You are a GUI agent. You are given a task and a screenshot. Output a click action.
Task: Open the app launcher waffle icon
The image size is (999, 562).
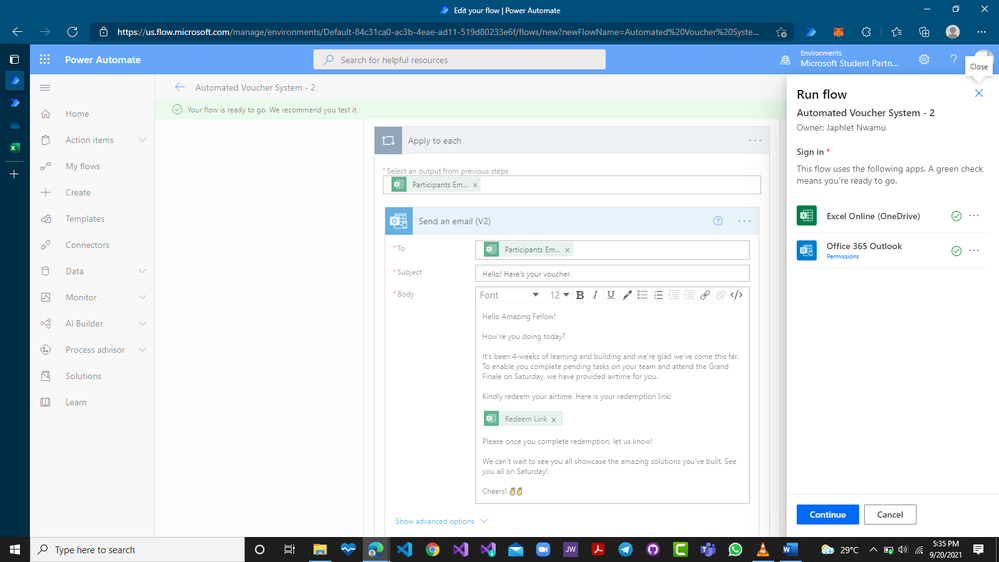[x=45, y=59]
